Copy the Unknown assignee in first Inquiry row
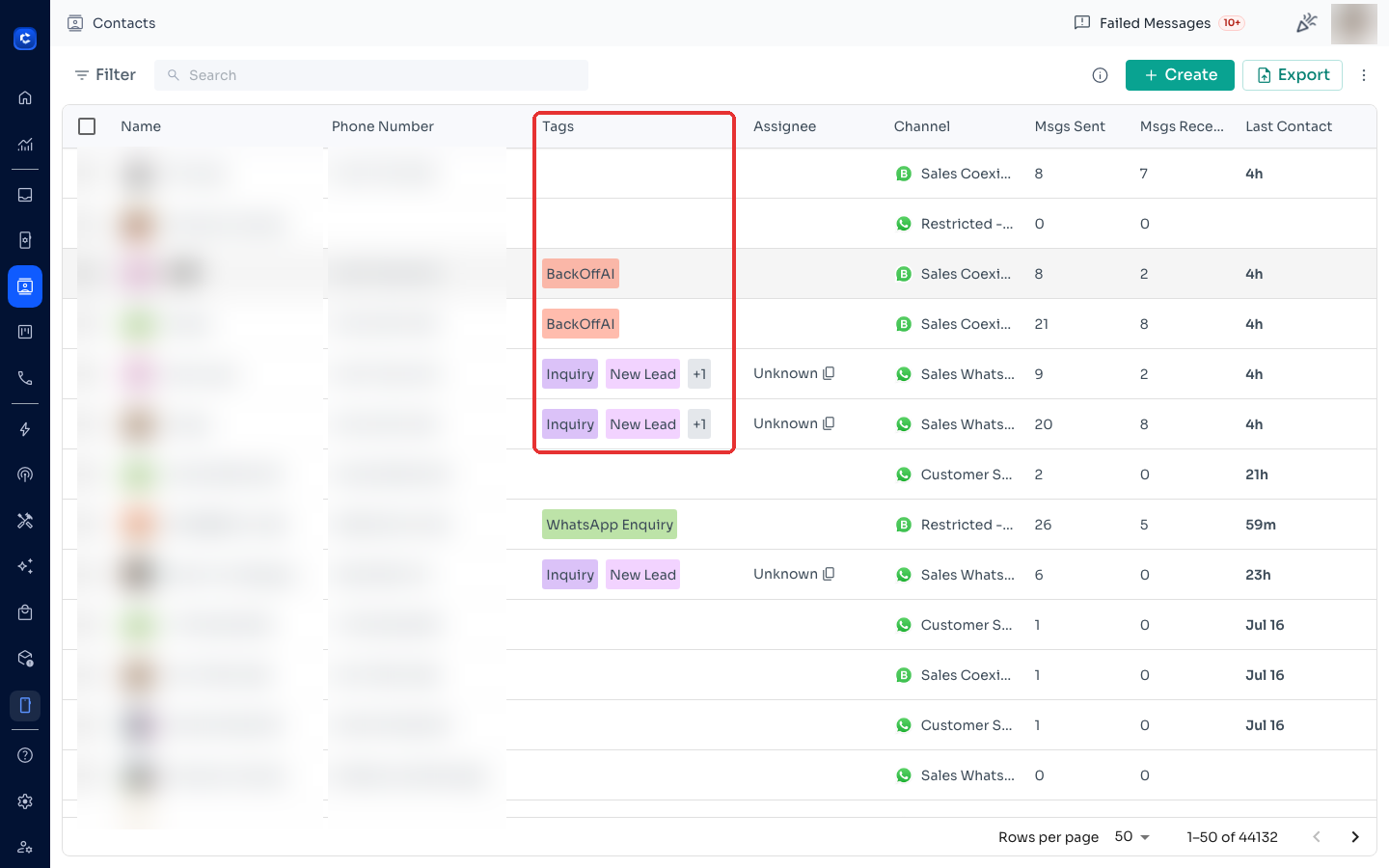1389x868 pixels. [x=829, y=373]
